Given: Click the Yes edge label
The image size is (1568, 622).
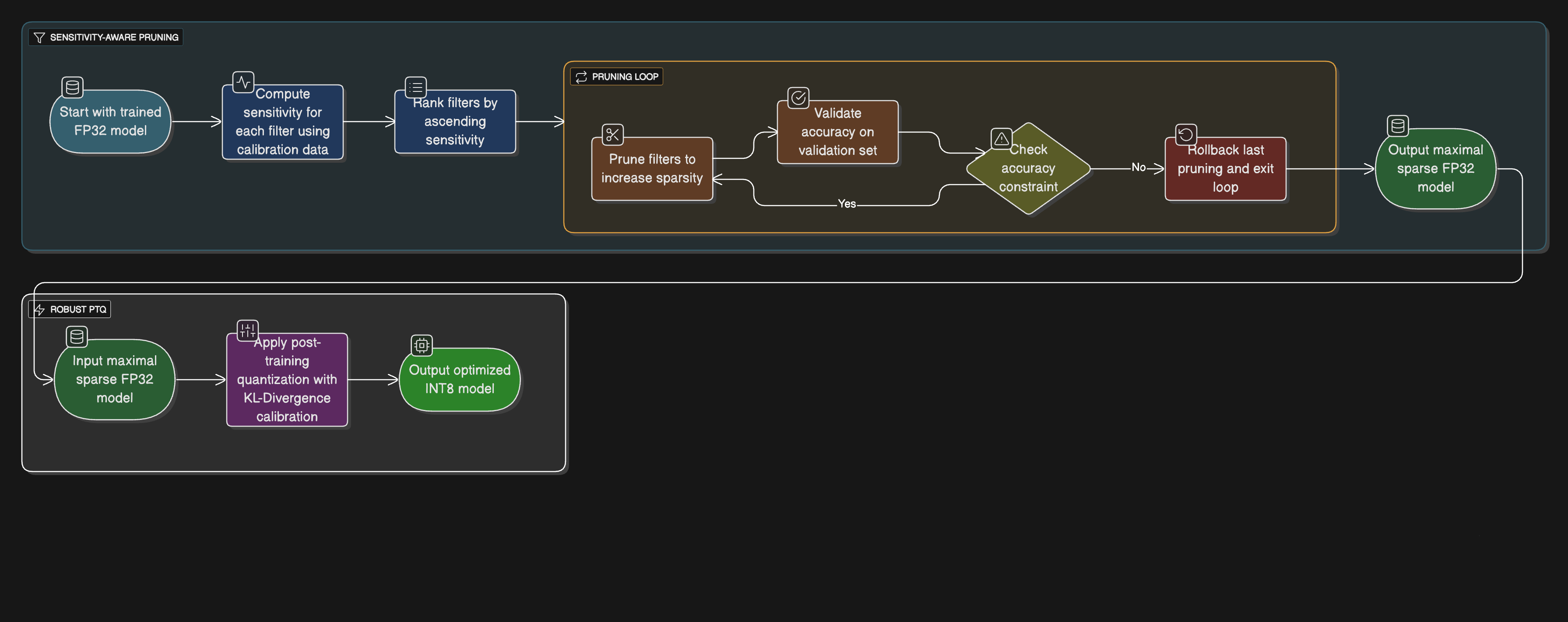Looking at the screenshot, I should [847, 204].
